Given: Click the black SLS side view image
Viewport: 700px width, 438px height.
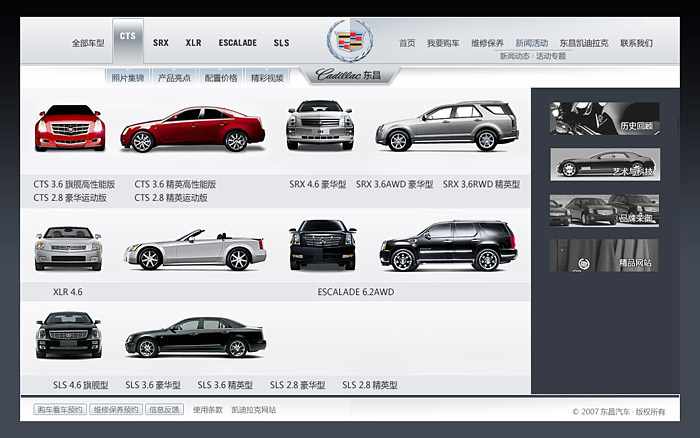Looking at the screenshot, I should (x=196, y=337).
